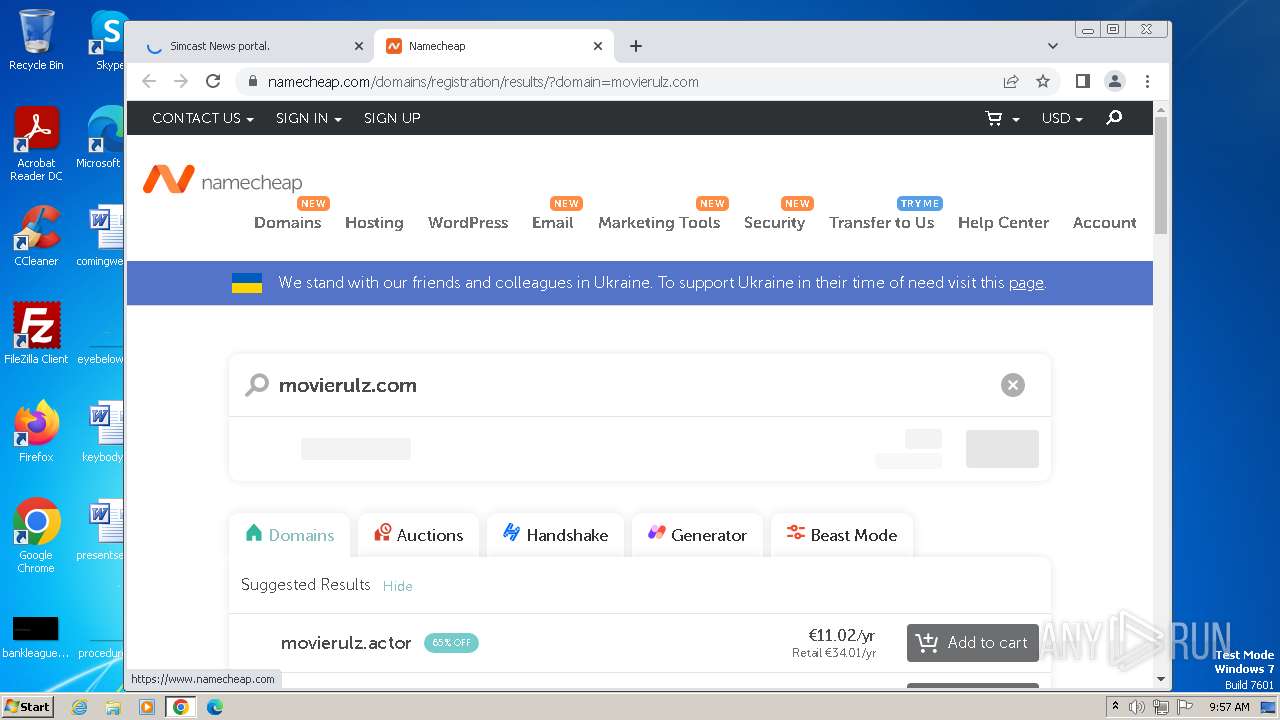Open Transfer to Us menu
Image resolution: width=1280 pixels, height=720 pixels.
(x=881, y=222)
